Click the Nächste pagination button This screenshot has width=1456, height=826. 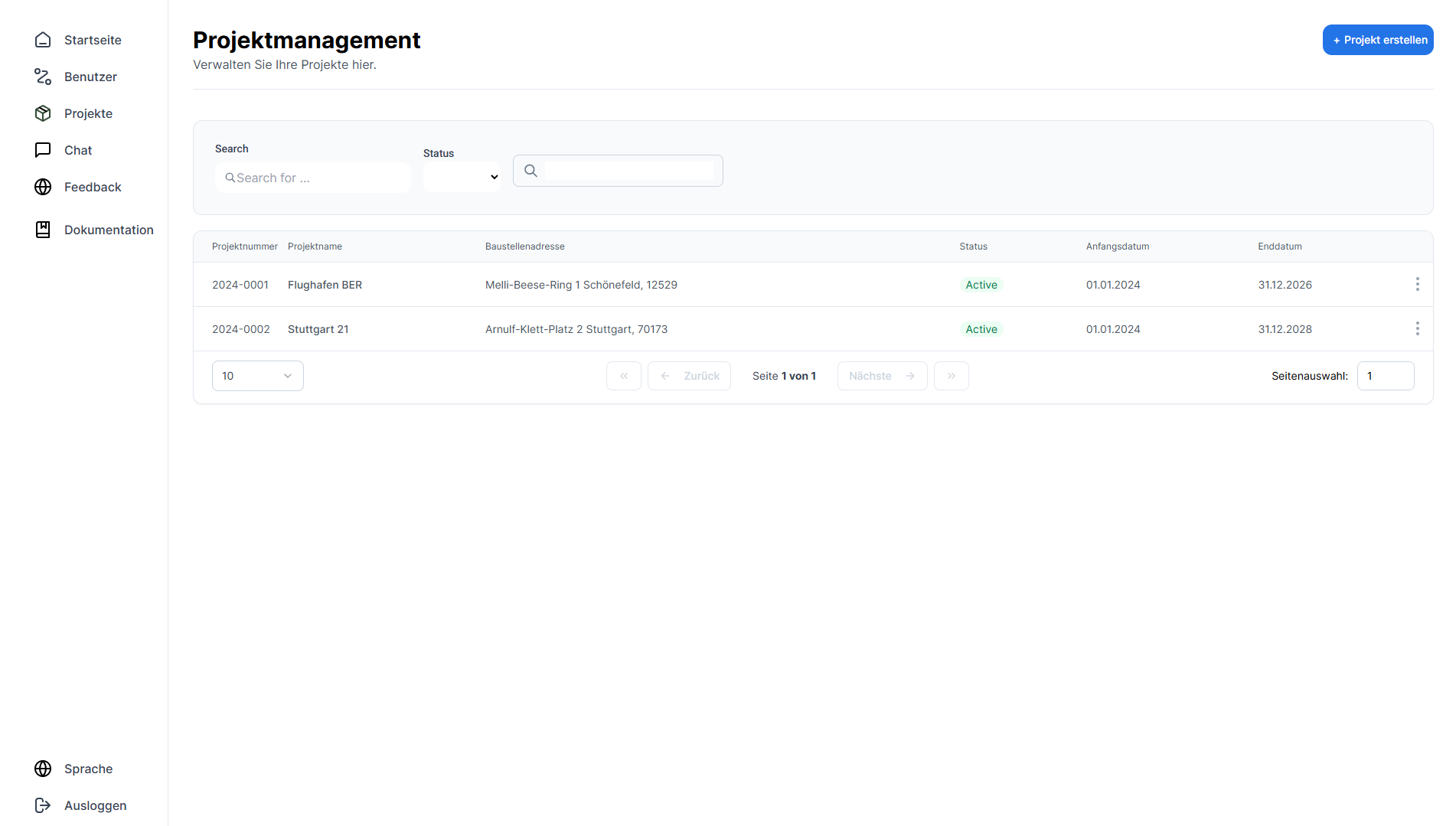(x=882, y=376)
